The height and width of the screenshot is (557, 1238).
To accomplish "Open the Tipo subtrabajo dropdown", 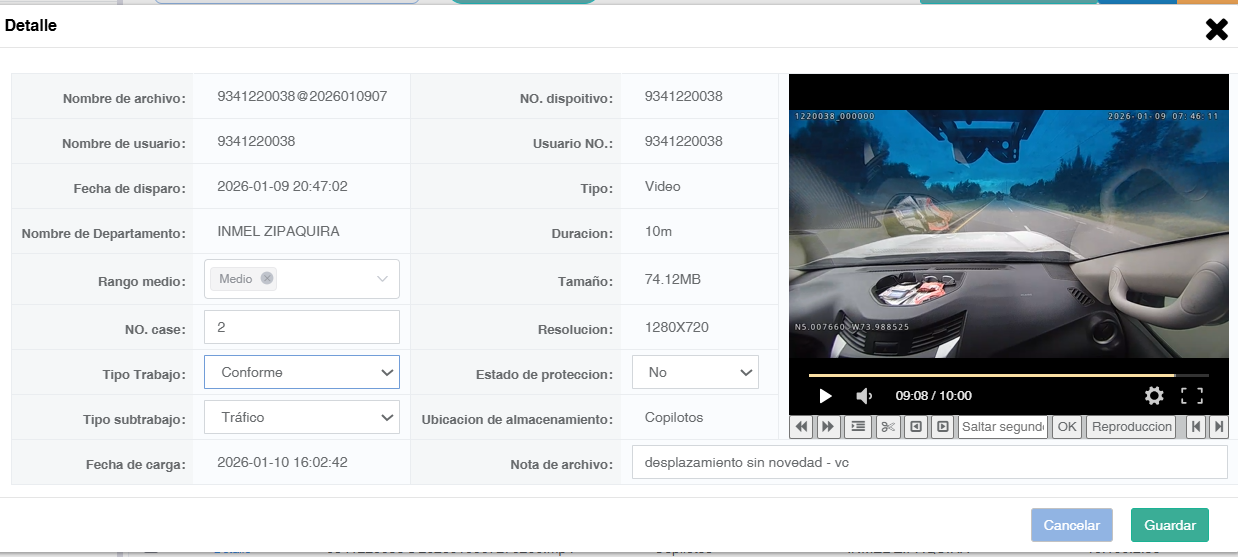I will 302,417.
